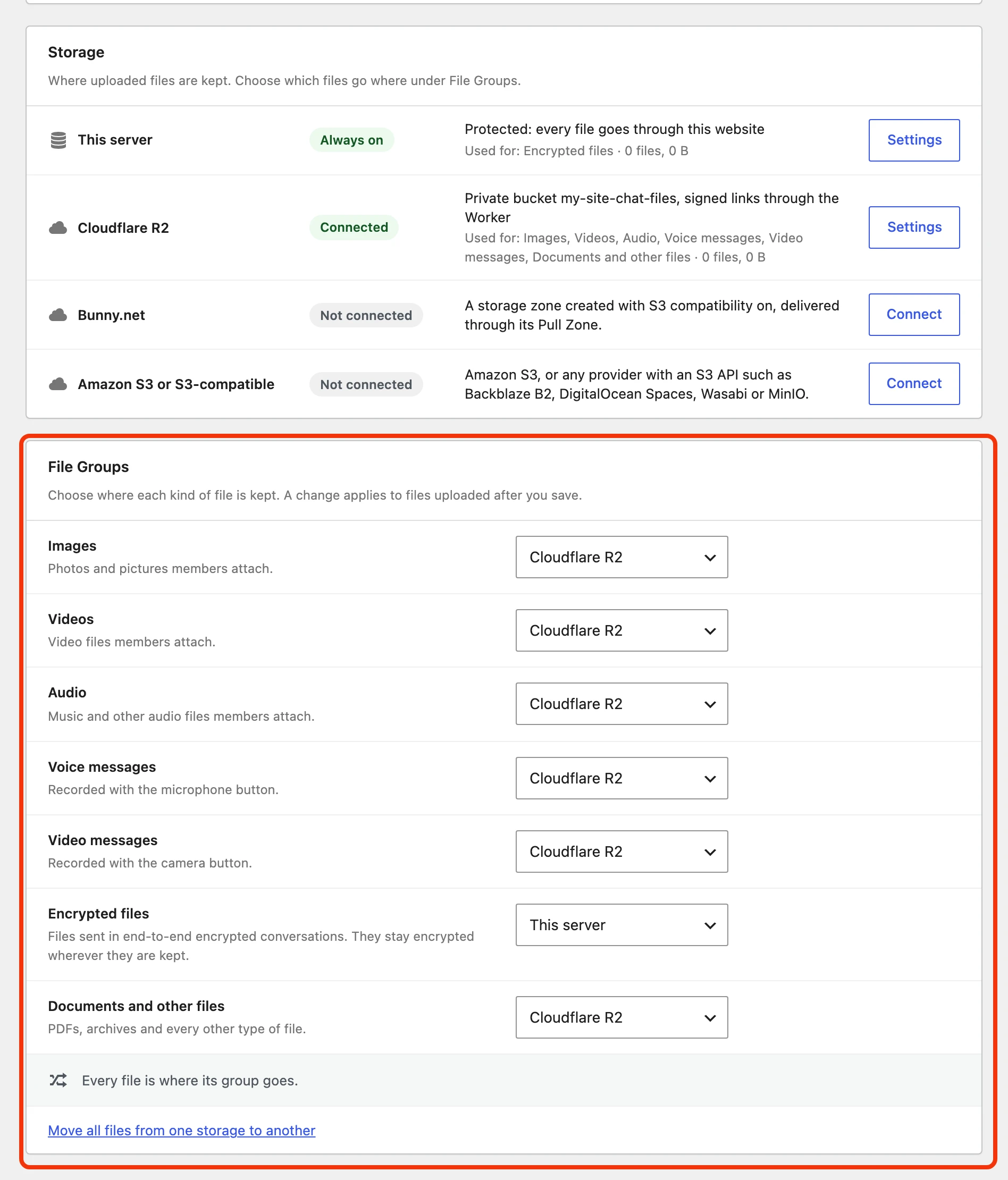Click Amazon S3's Not connected badge

[x=366, y=384]
